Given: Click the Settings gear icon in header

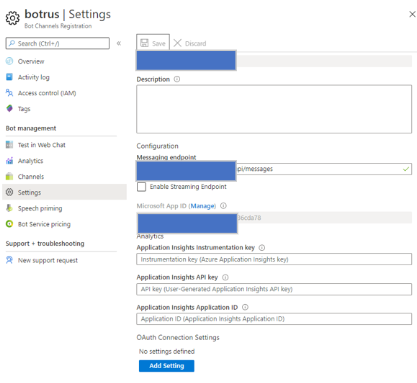Looking at the screenshot, I should [13, 18].
